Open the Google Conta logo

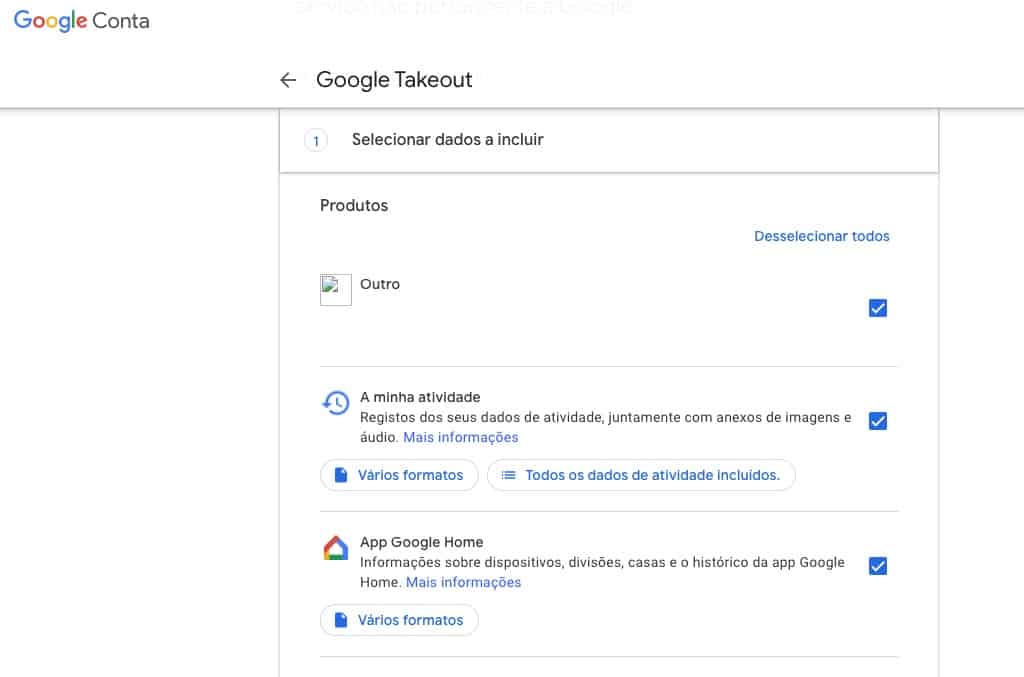82,20
